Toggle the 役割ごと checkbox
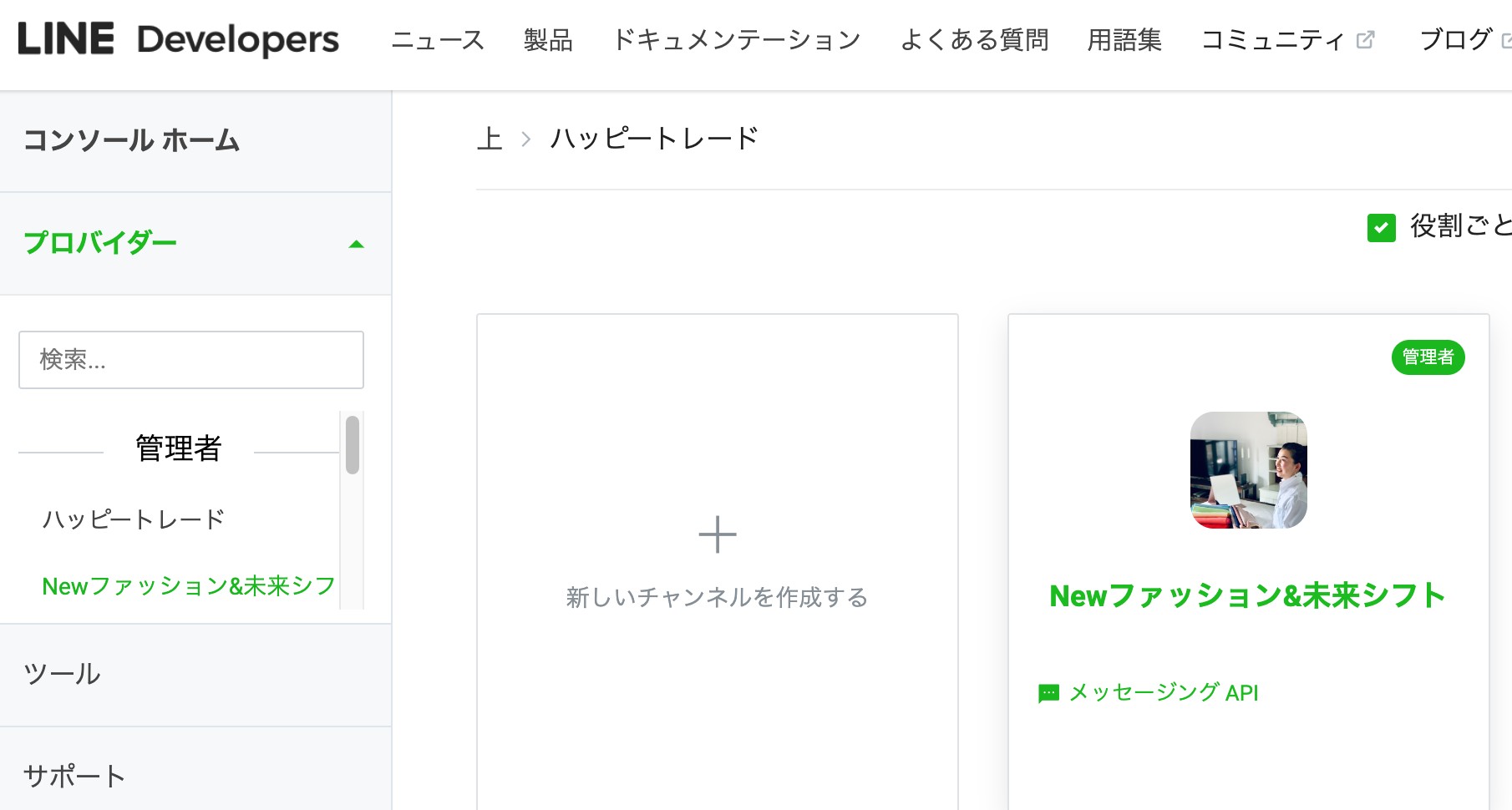Viewport: 1512px width, 810px height. pos(1381,227)
